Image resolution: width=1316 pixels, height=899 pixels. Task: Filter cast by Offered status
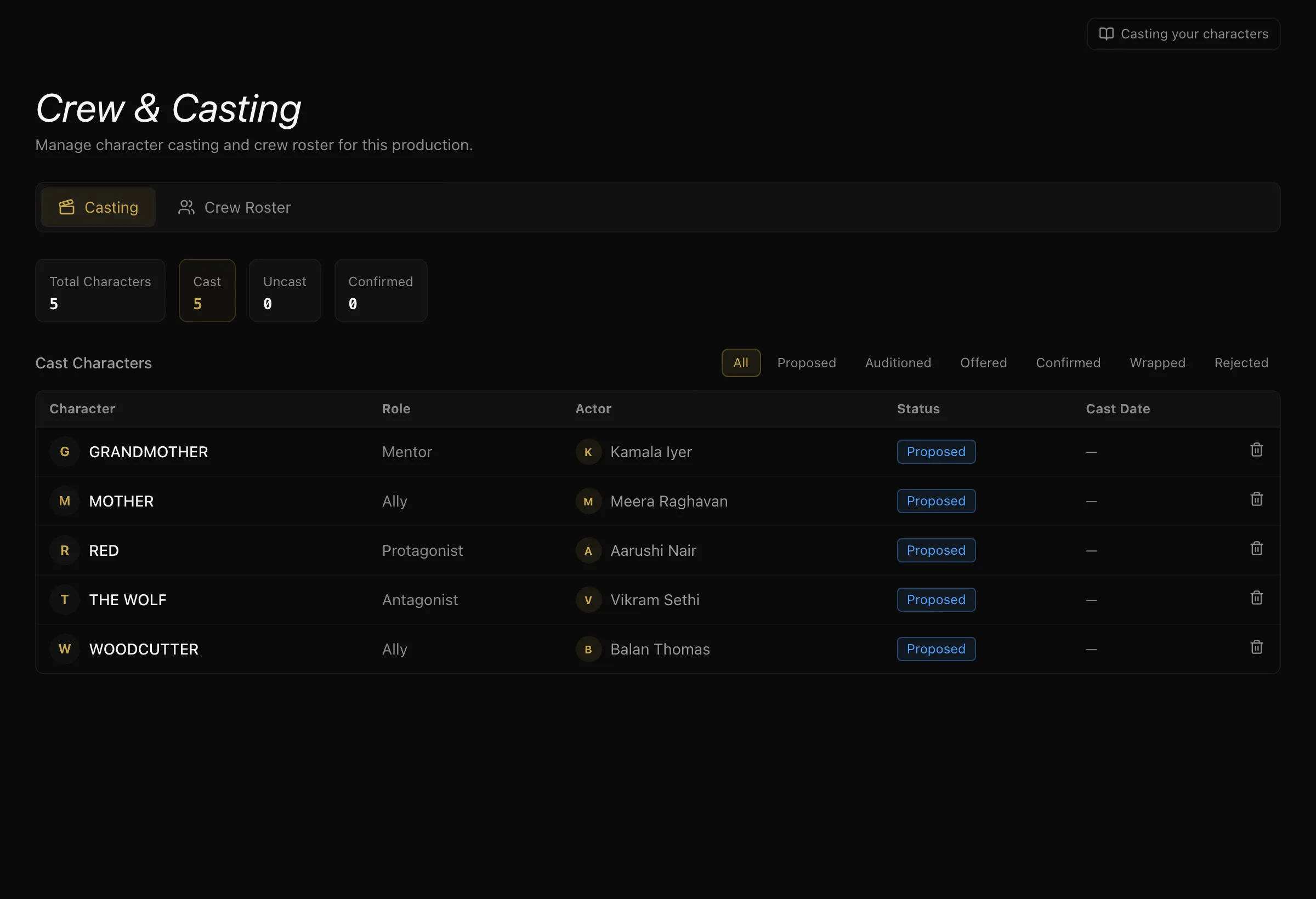point(984,363)
